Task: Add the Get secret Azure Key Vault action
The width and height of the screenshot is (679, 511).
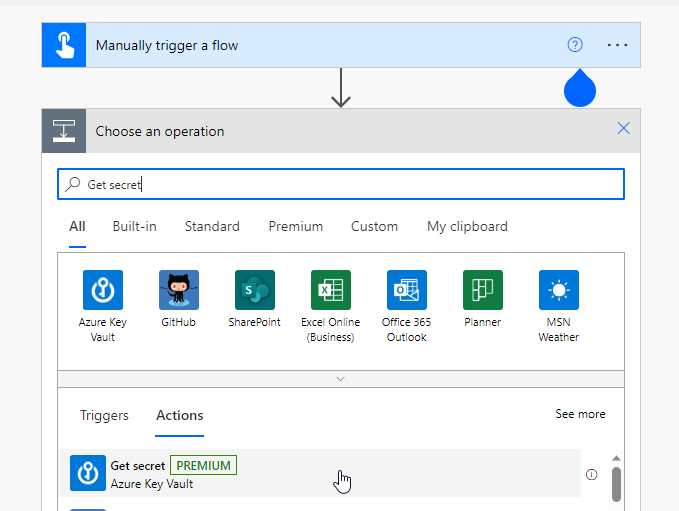Action: click(320, 473)
